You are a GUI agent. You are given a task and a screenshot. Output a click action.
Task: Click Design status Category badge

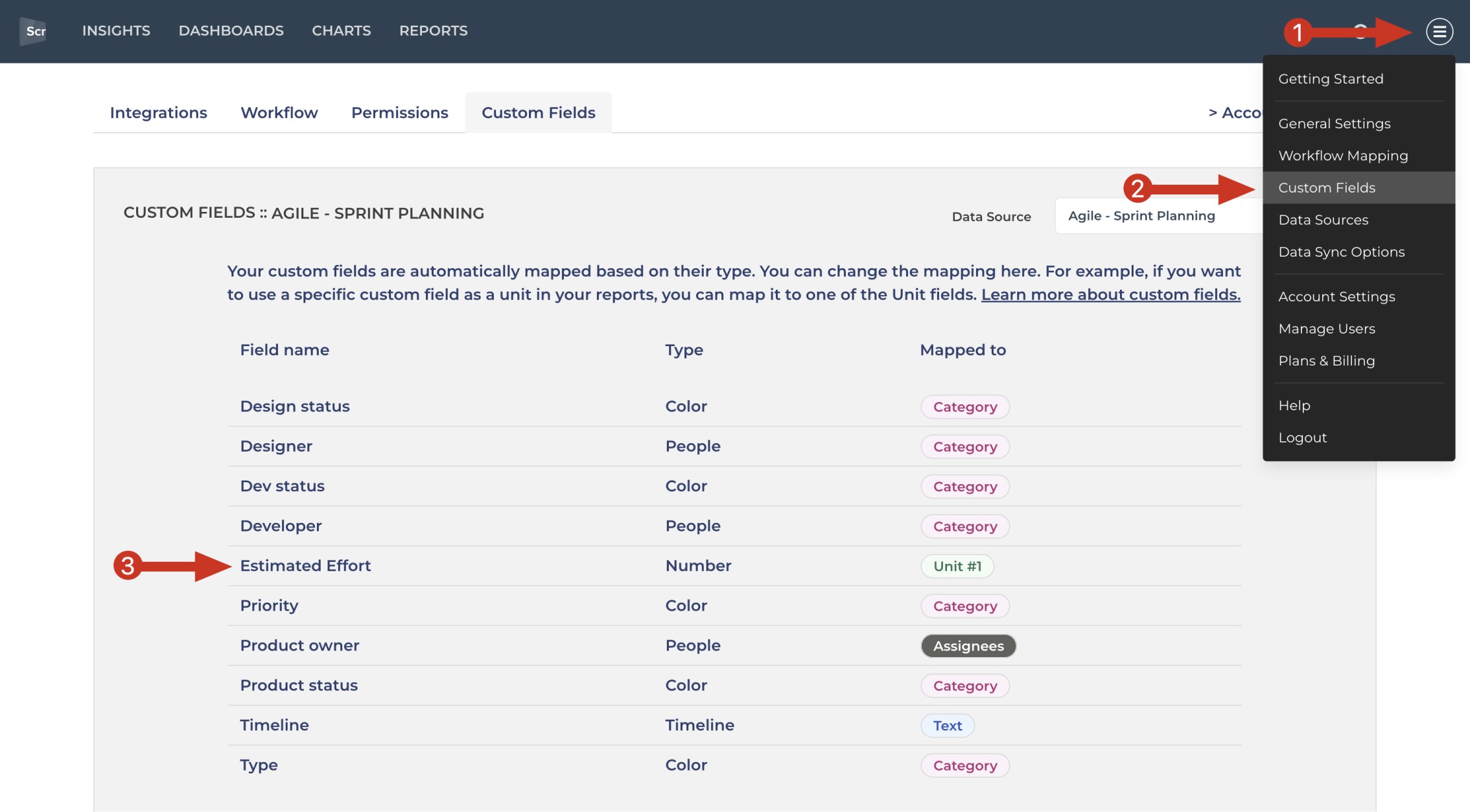(x=964, y=407)
